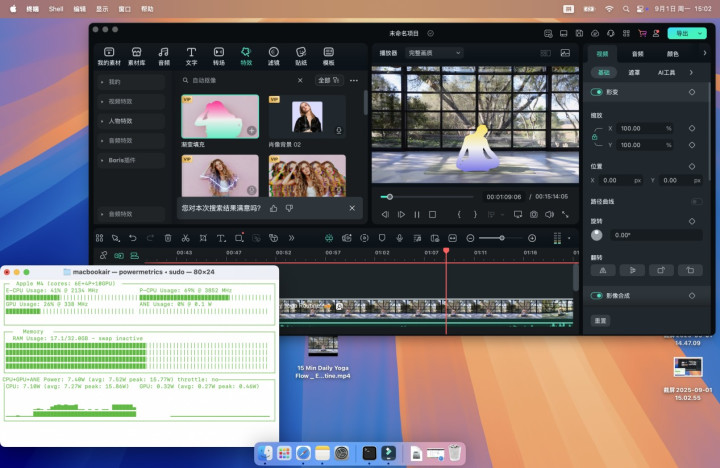Switch to the 音频 (Audio) properties tab

point(637,53)
